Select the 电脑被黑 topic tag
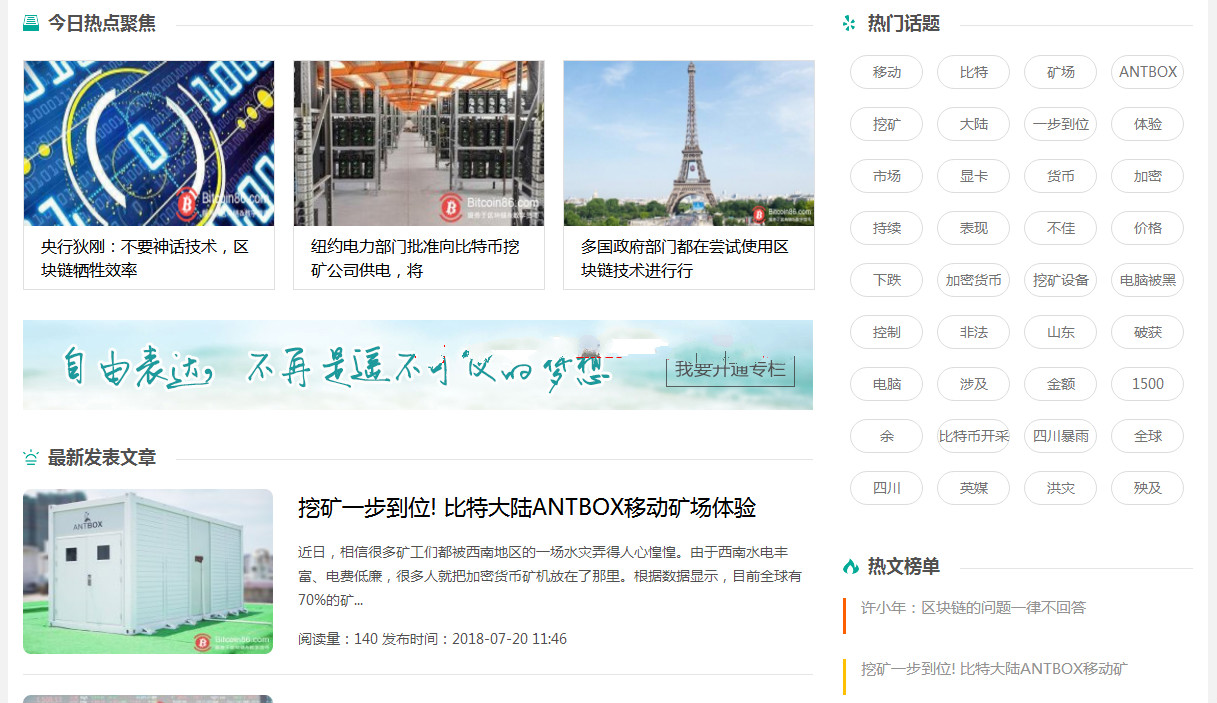 pyautogui.click(x=1147, y=280)
